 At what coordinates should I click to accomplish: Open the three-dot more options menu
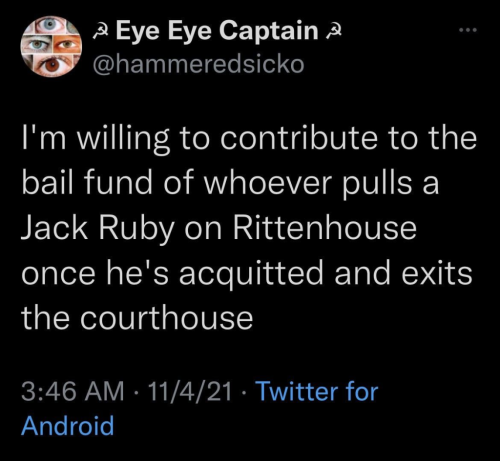468,30
